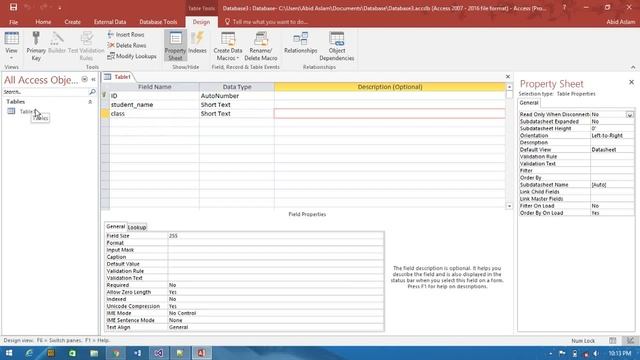
Task: Click Design view icon in status bar
Action: [630, 340]
